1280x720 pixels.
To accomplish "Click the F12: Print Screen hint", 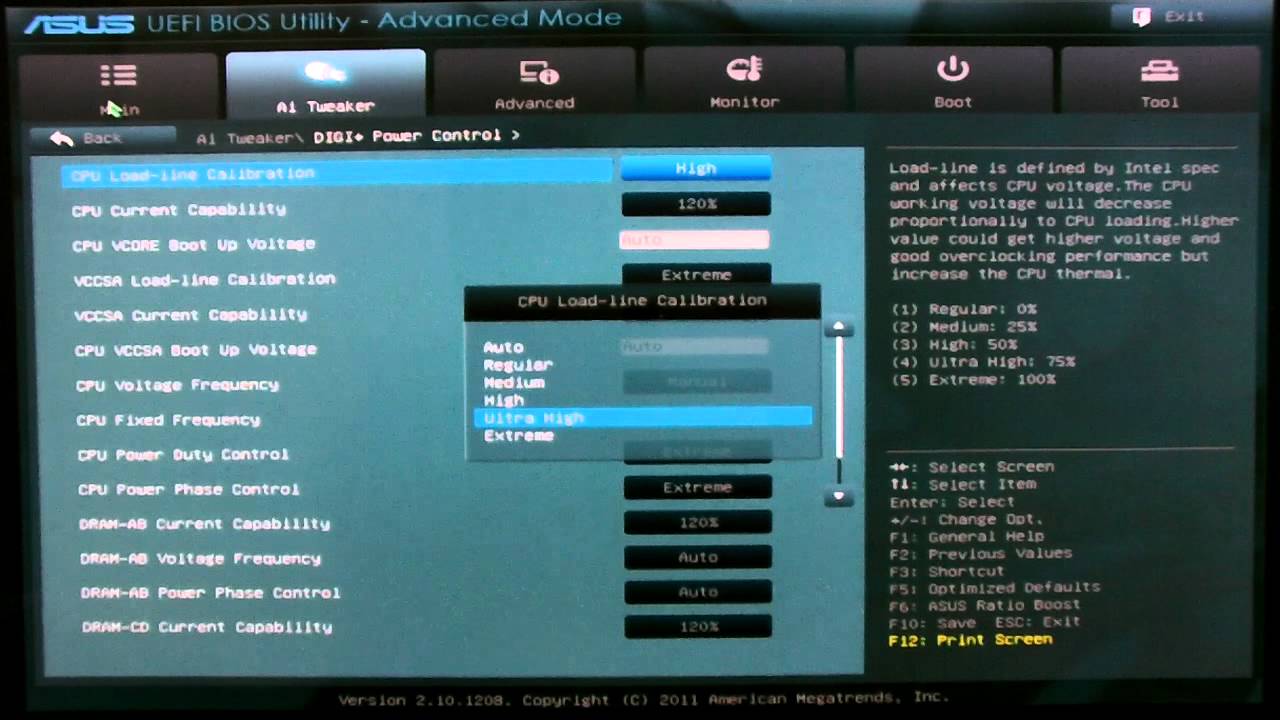I will pos(970,639).
